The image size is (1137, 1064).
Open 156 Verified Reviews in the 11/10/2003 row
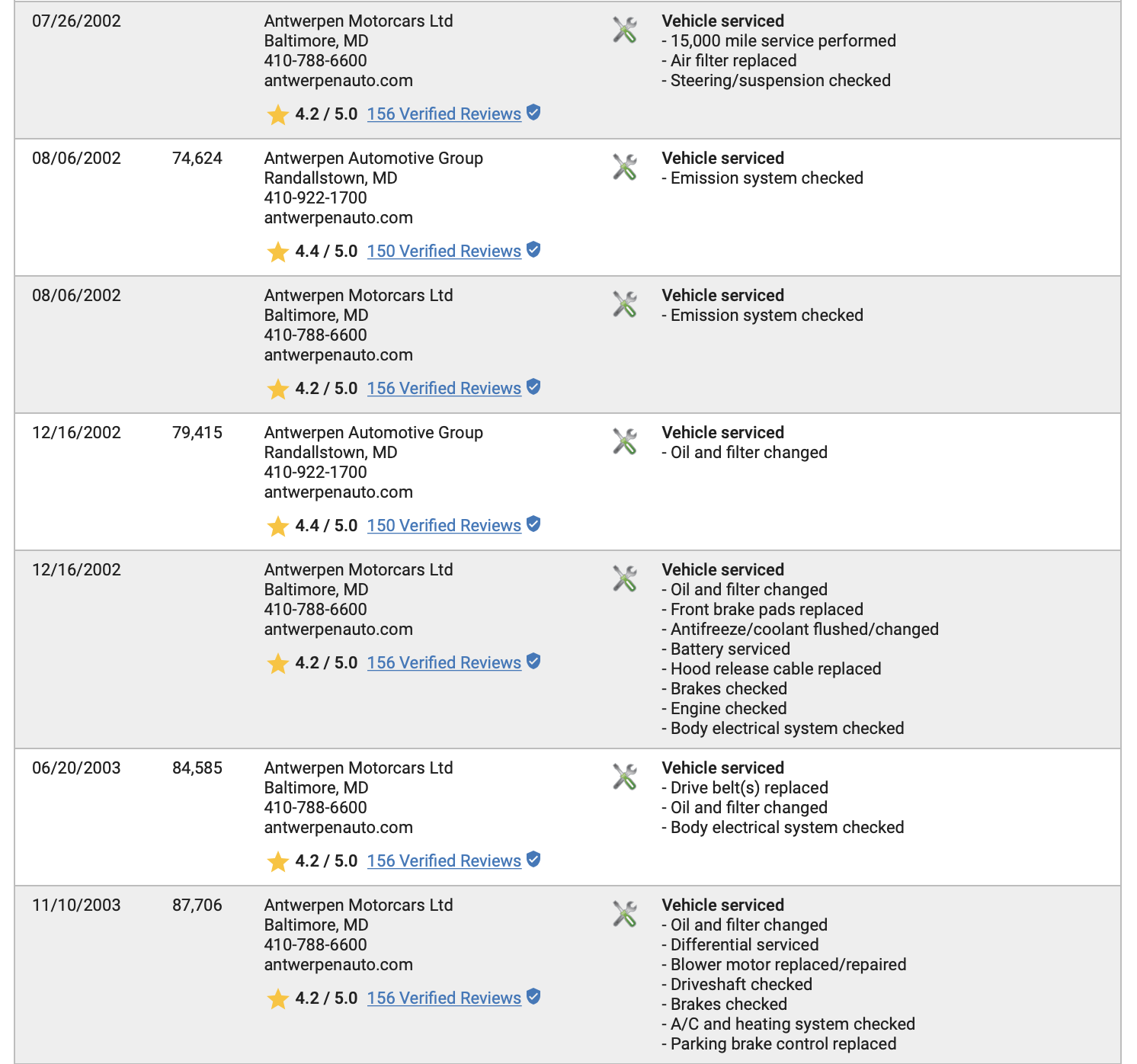click(444, 998)
